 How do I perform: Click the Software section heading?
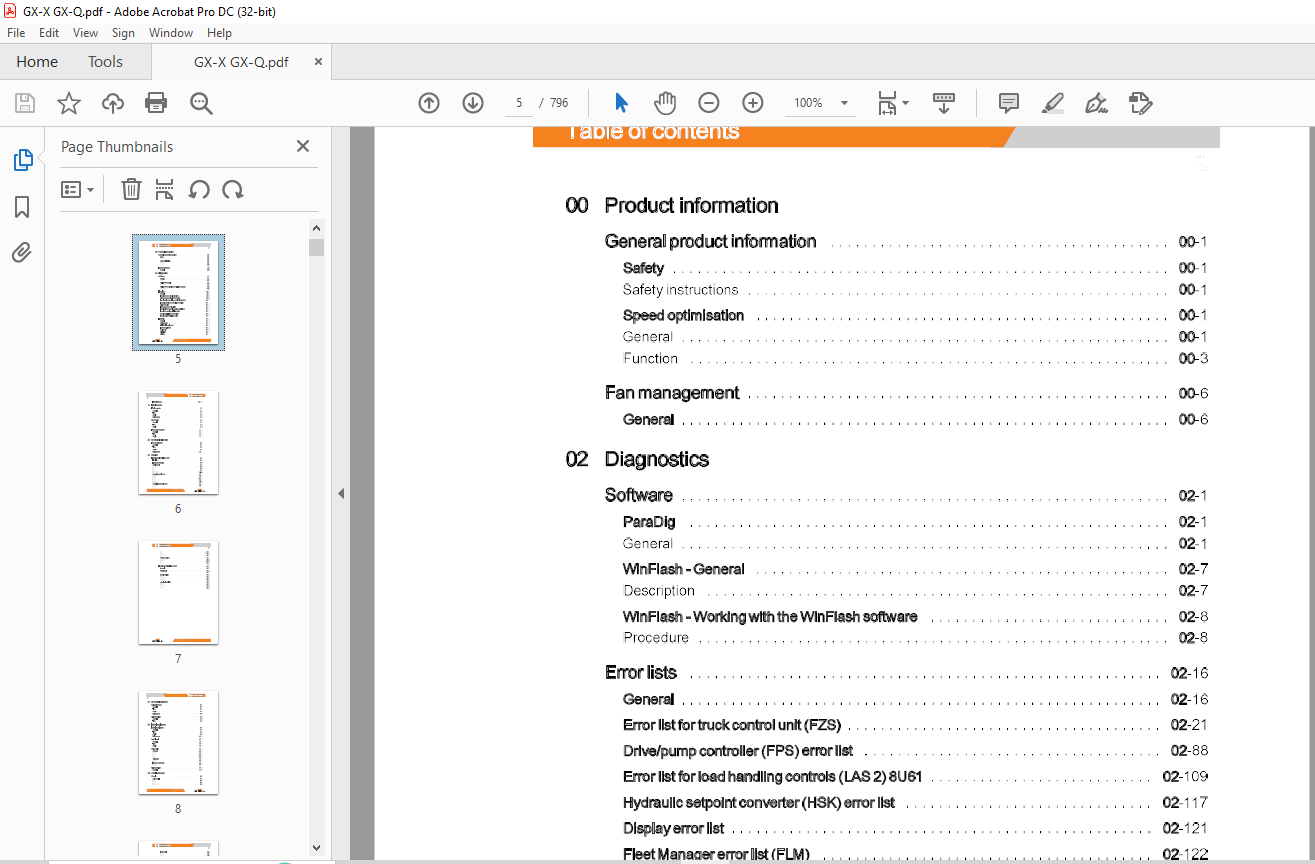639,495
